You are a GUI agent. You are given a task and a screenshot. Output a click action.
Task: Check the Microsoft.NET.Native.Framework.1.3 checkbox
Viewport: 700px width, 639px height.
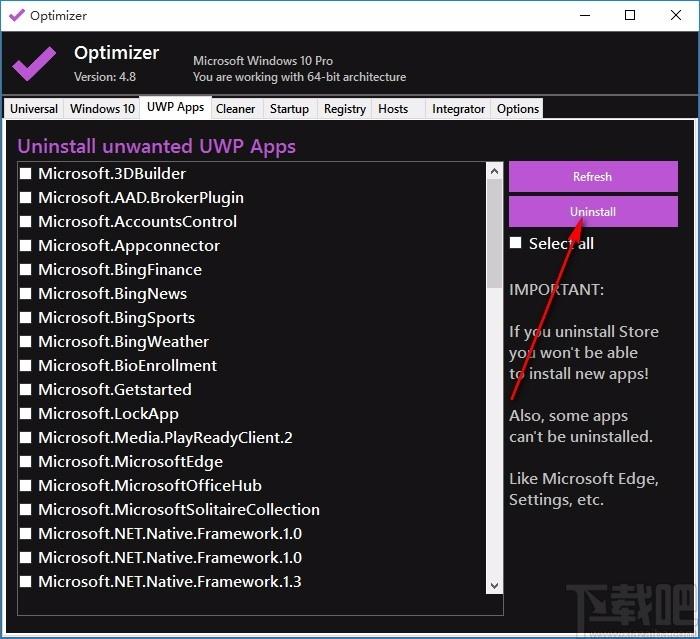[x=26, y=581]
